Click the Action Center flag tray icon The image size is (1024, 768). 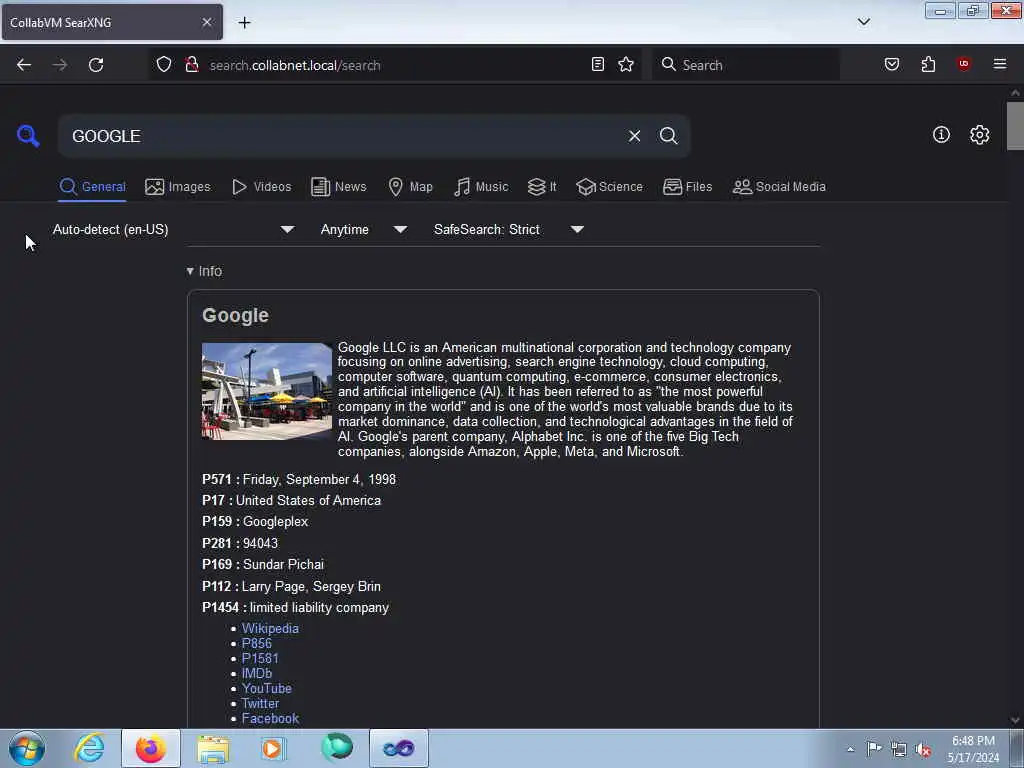[874, 748]
